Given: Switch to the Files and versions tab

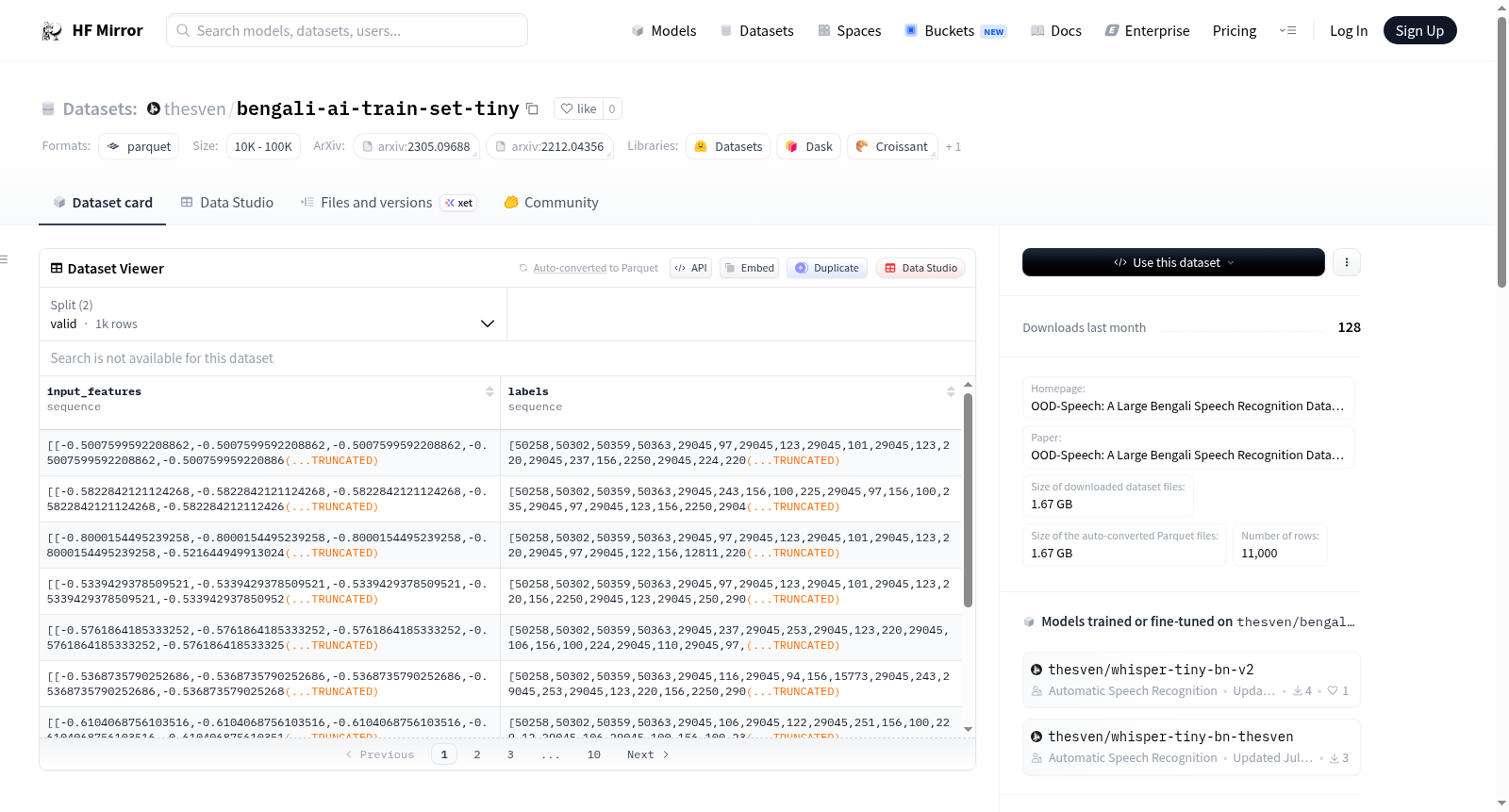Looking at the screenshot, I should point(389,203).
